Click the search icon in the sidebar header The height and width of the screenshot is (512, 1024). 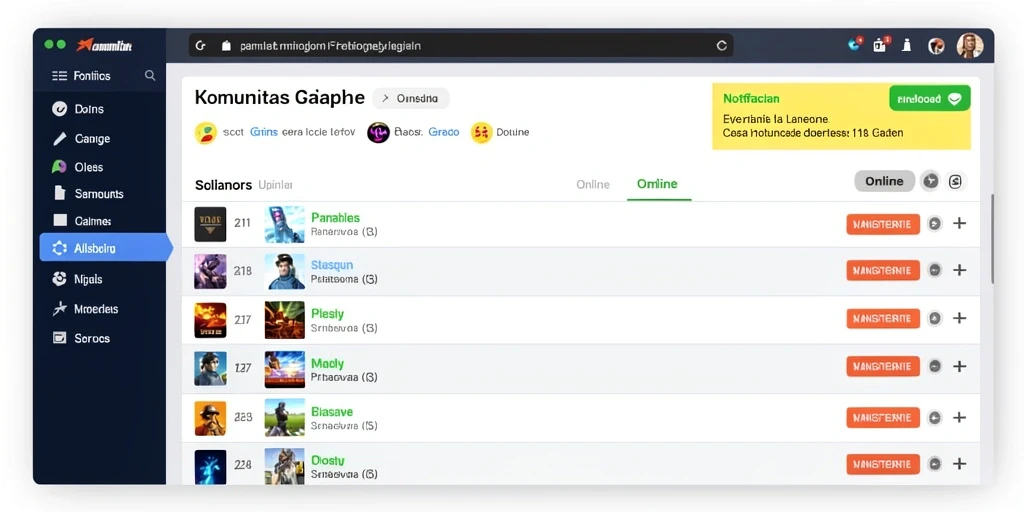[x=150, y=76]
